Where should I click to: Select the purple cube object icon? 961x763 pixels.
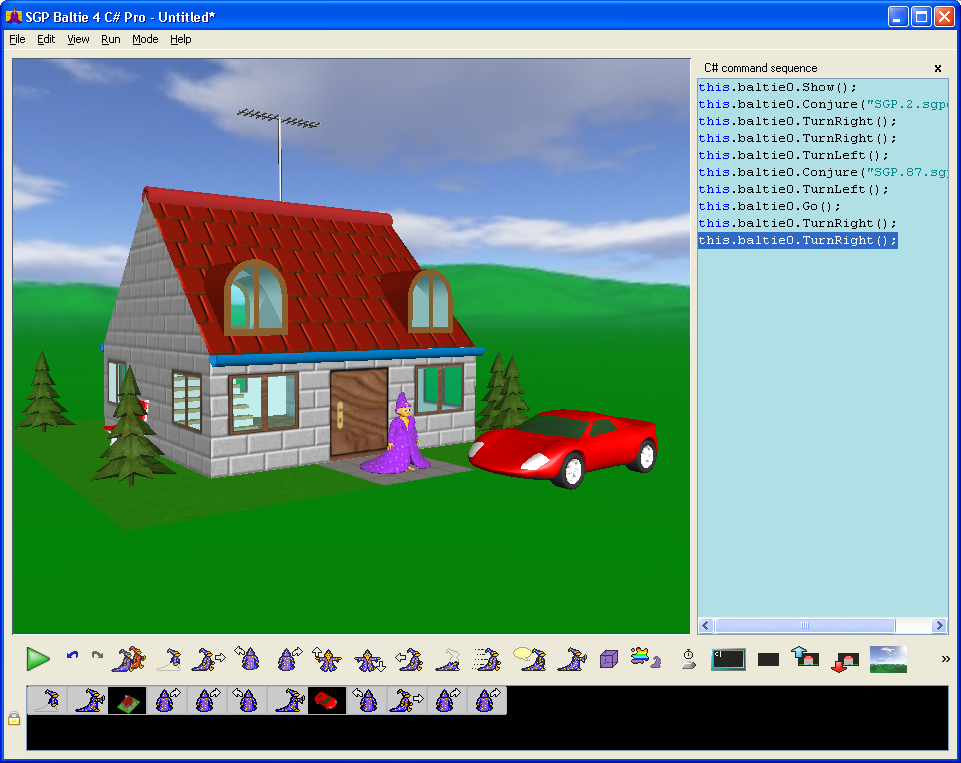pyautogui.click(x=609, y=659)
